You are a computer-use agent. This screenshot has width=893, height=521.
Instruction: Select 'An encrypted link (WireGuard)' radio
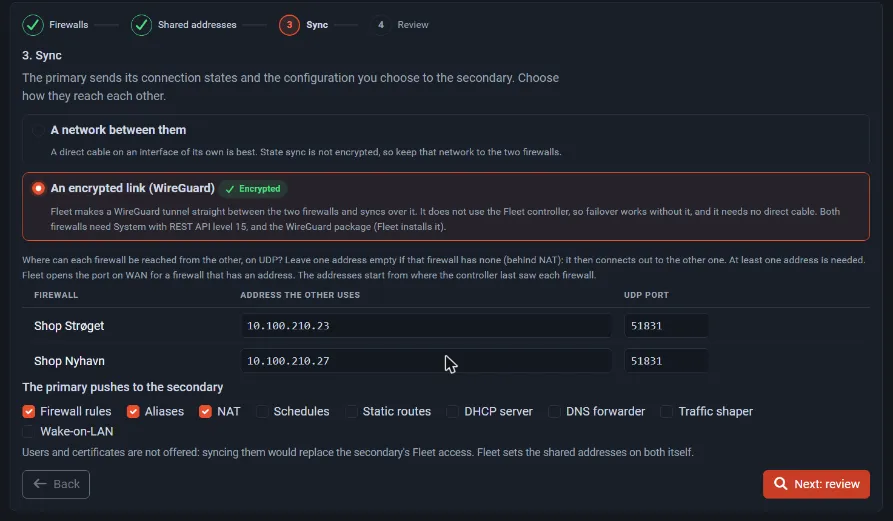[x=38, y=188]
